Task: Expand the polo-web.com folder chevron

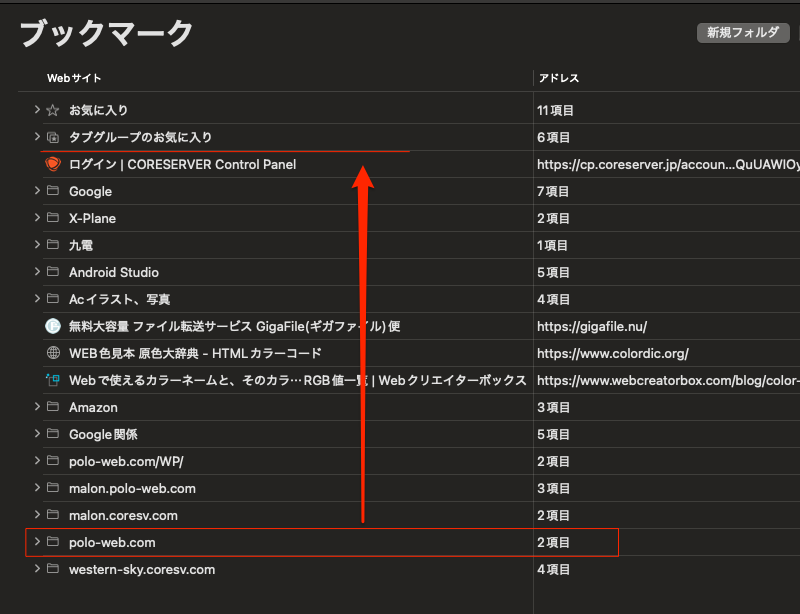Action: pyautogui.click(x=37, y=542)
